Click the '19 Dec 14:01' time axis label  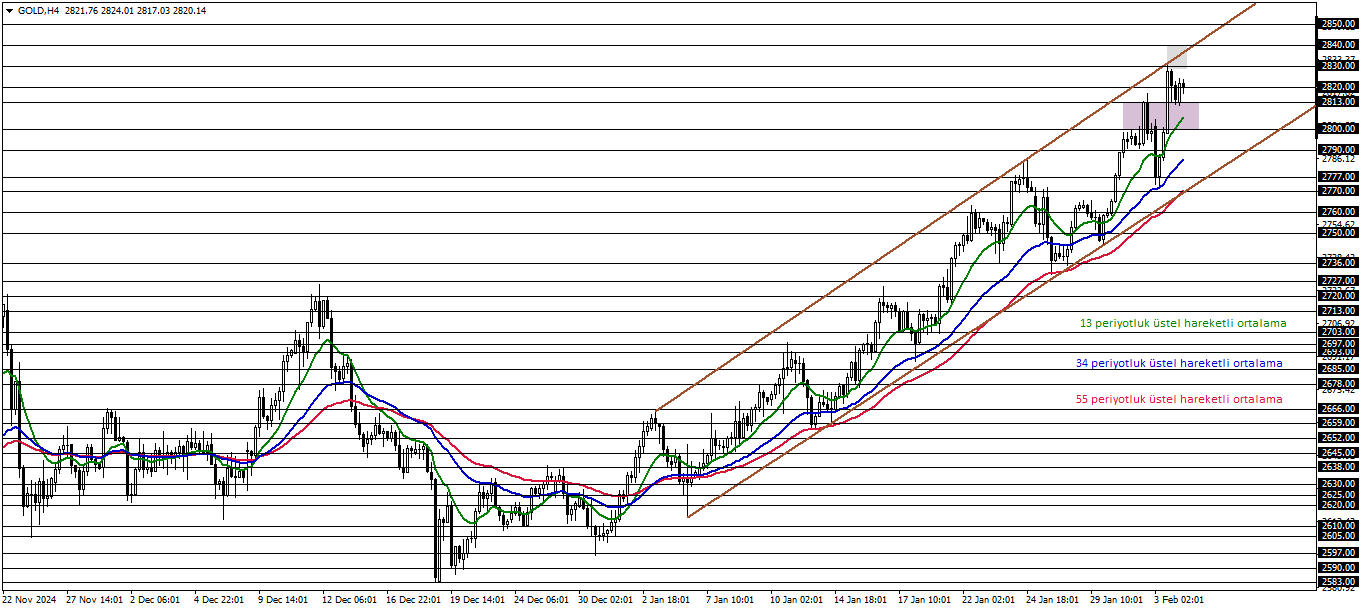click(478, 600)
